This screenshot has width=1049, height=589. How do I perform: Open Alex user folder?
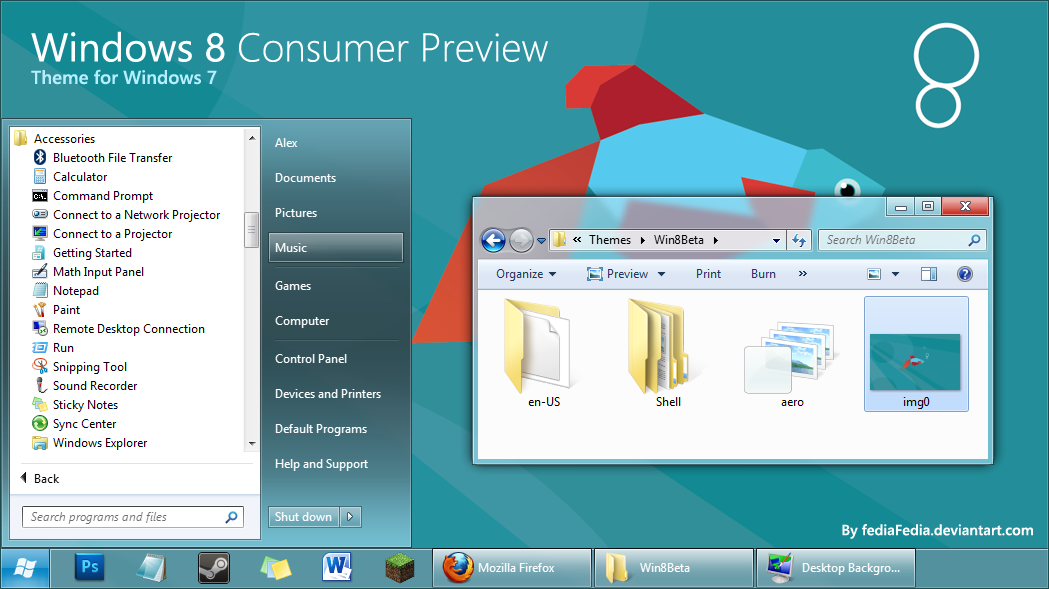click(x=286, y=143)
